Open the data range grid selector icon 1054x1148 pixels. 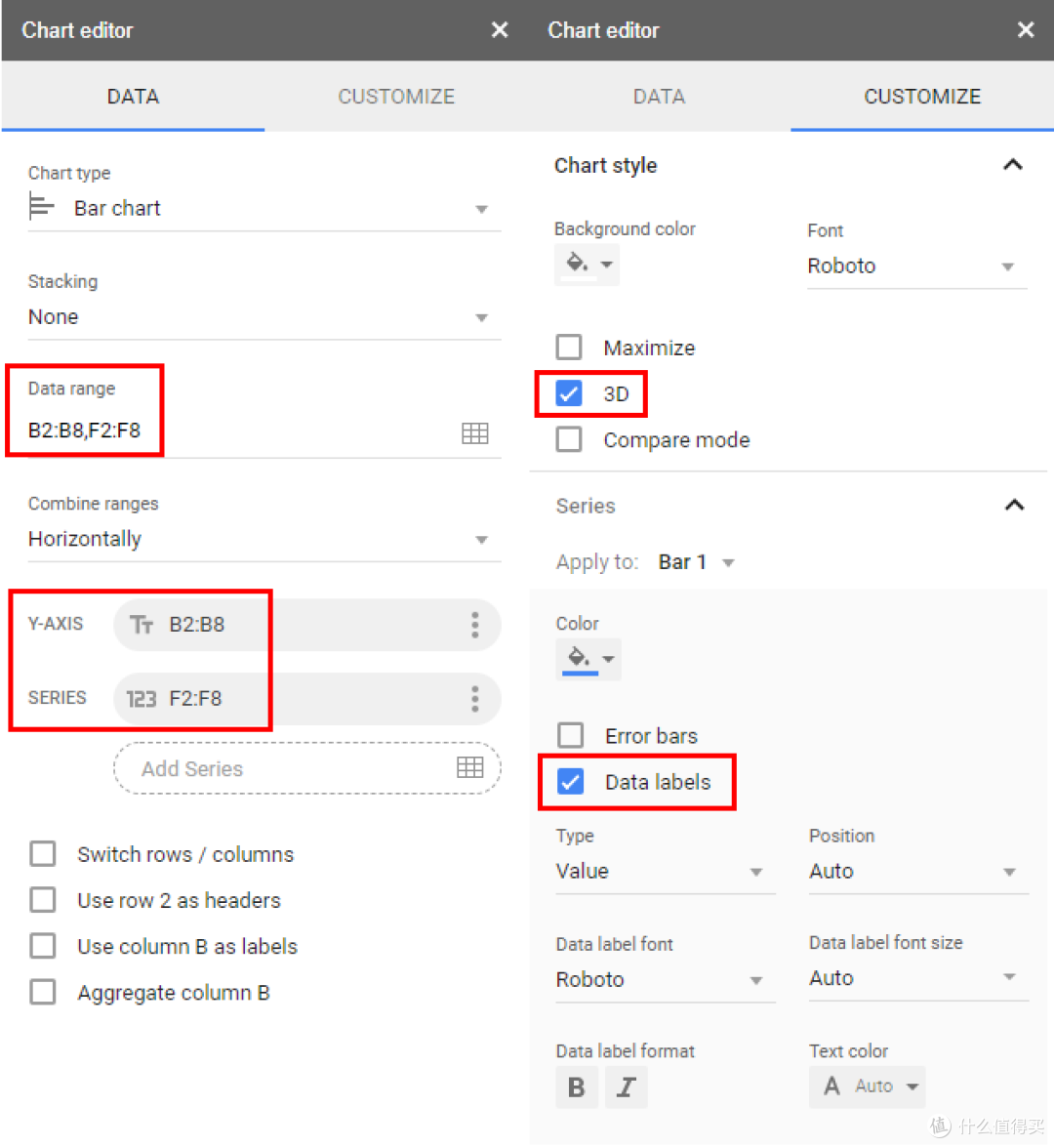pos(475,432)
